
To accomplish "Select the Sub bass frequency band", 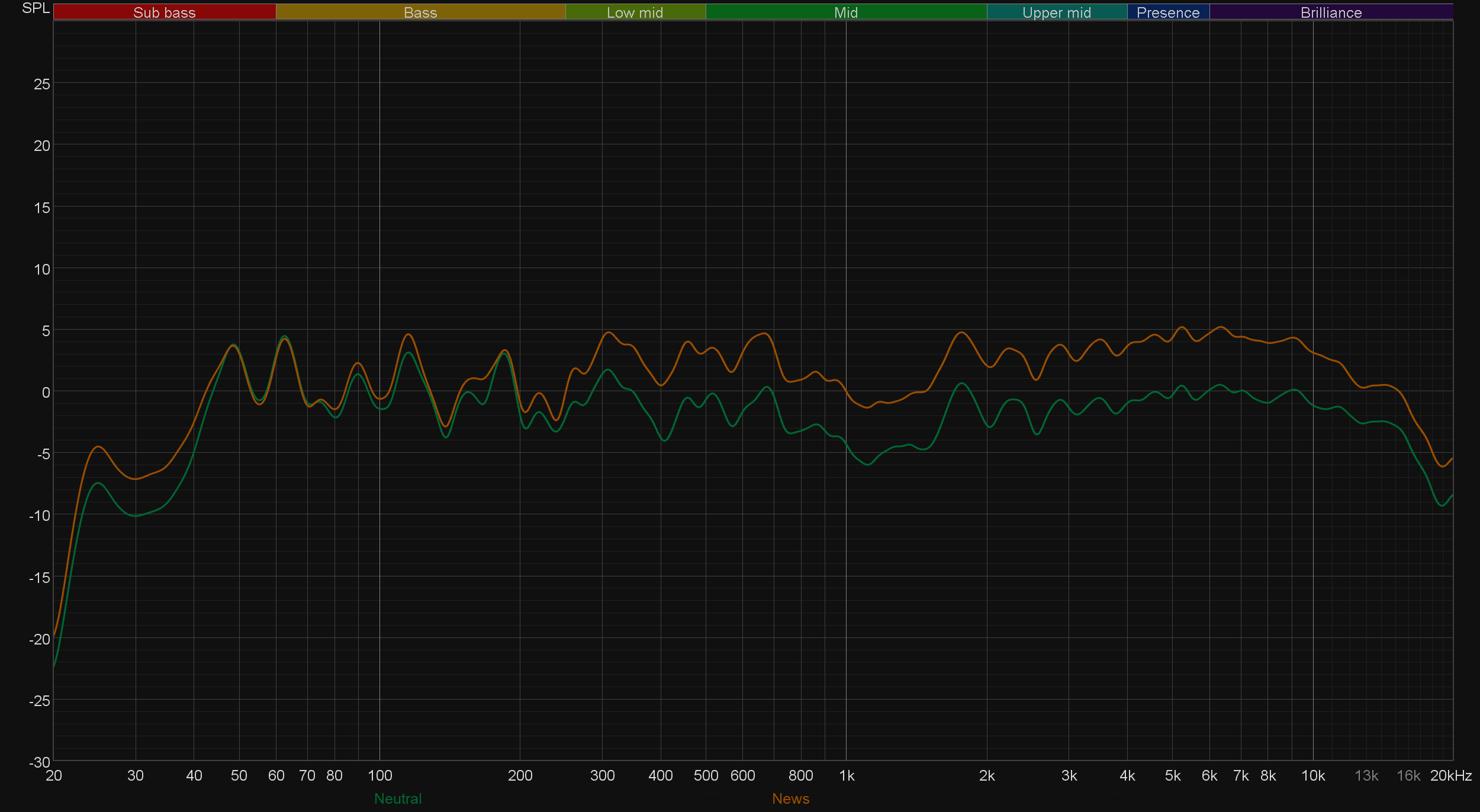I will click(165, 12).
